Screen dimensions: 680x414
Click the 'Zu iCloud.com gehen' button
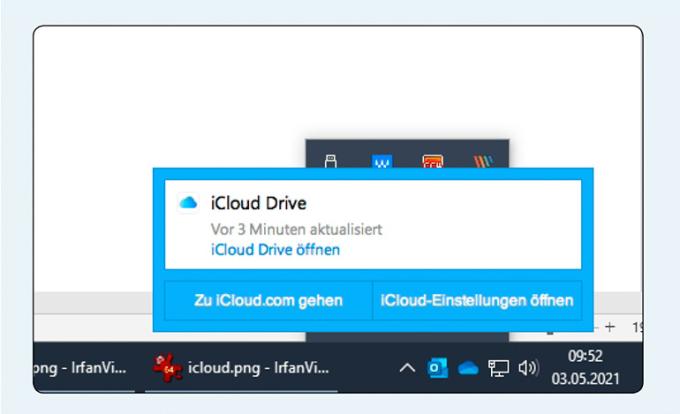(x=268, y=300)
